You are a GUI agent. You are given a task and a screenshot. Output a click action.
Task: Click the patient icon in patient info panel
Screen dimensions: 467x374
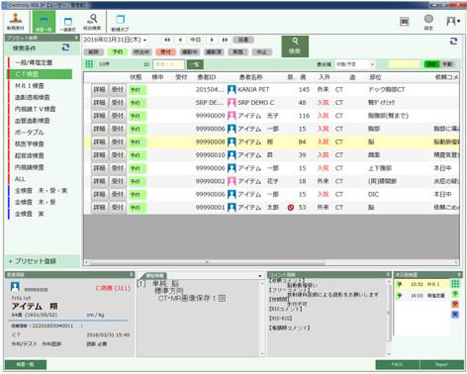[15, 287]
